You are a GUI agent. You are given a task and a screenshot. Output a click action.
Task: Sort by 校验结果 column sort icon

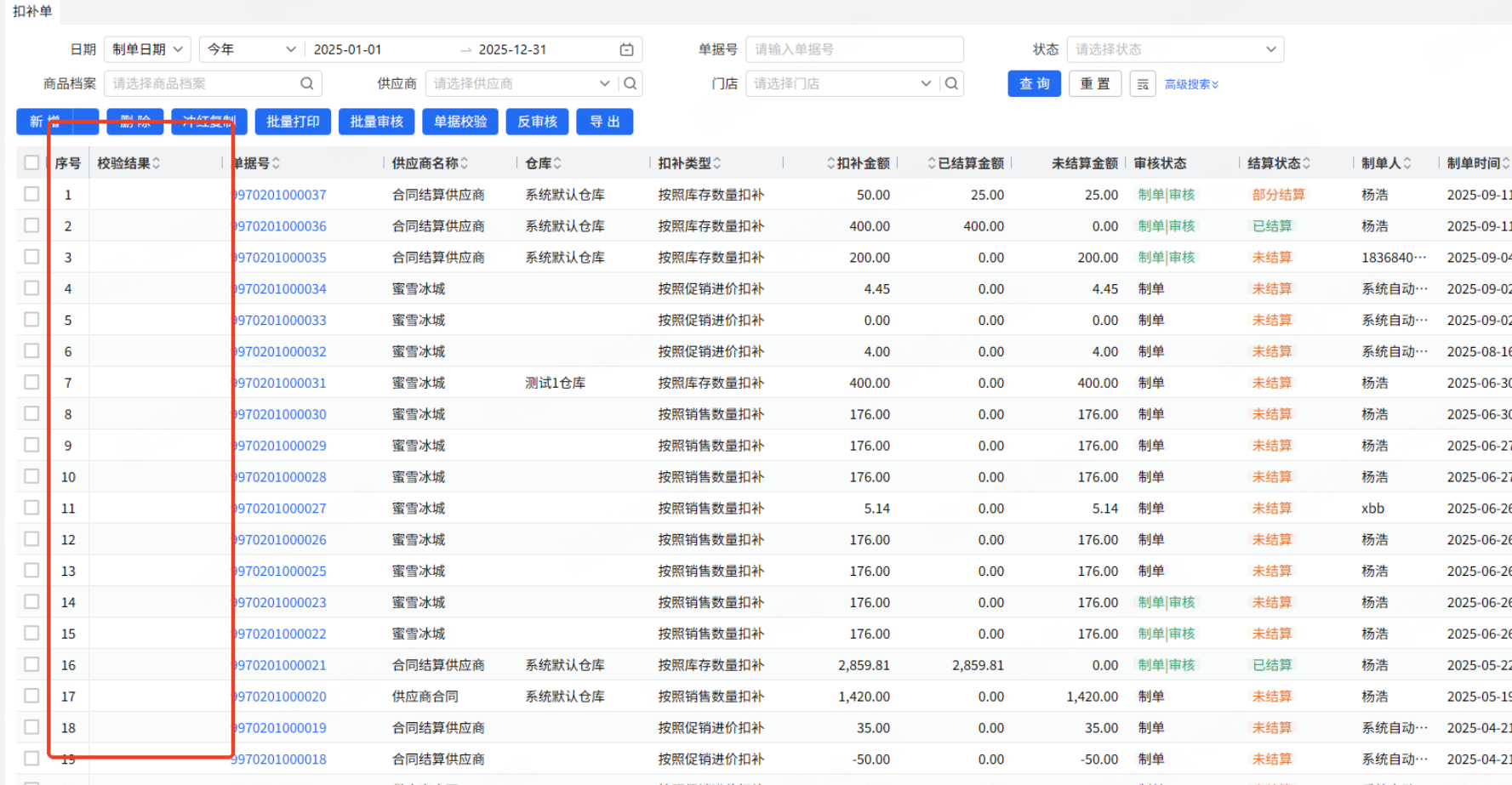[157, 163]
